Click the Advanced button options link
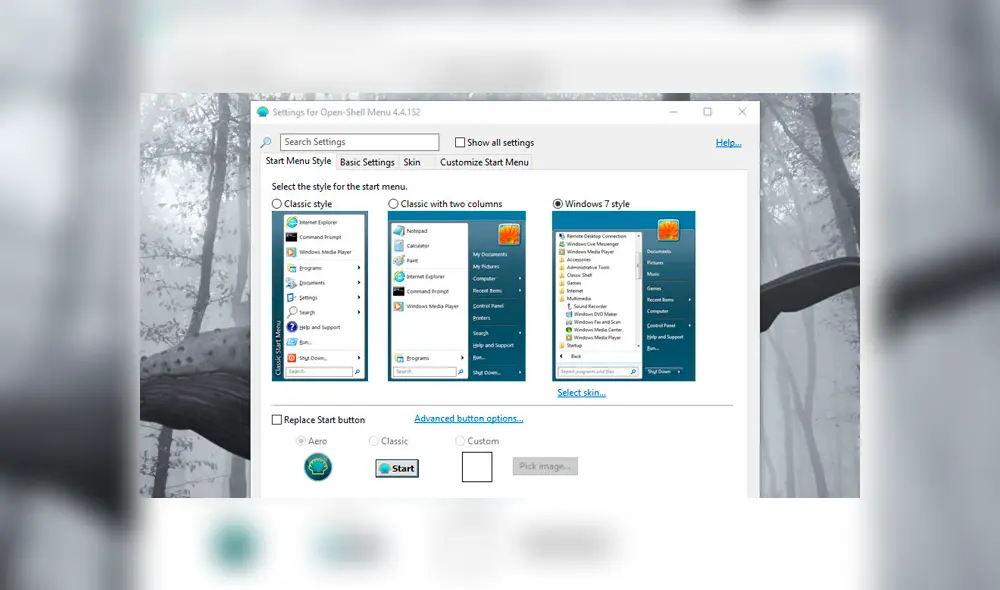Viewport: 1000px width, 590px height. pyautogui.click(x=468, y=419)
